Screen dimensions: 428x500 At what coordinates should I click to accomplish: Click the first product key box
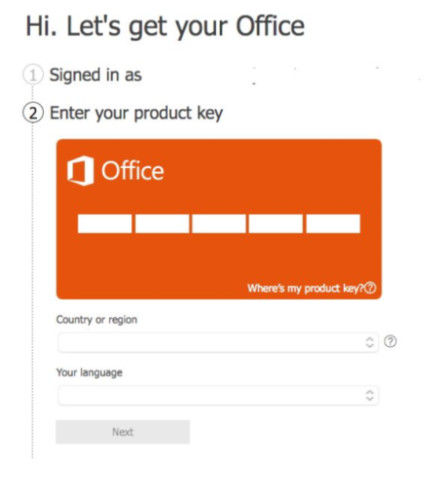pos(105,223)
